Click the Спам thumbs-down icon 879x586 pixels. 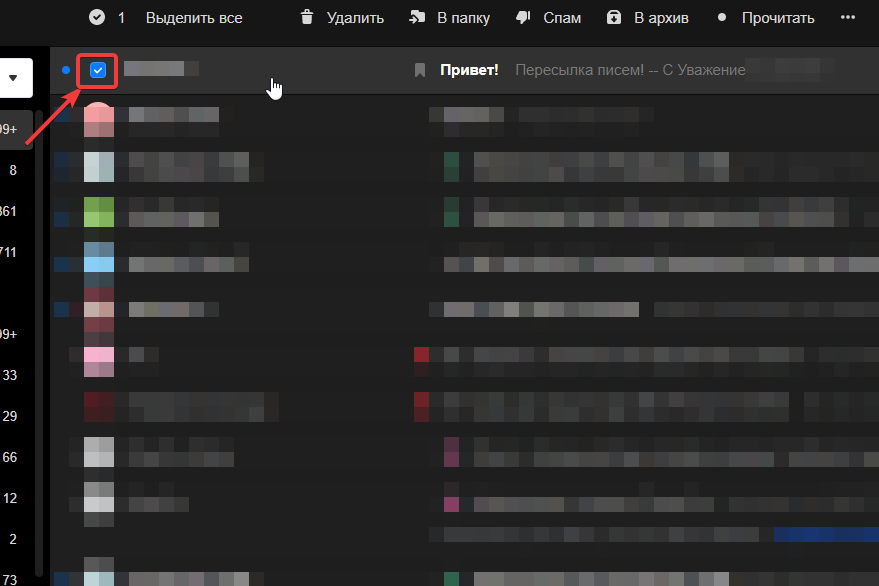(x=523, y=17)
